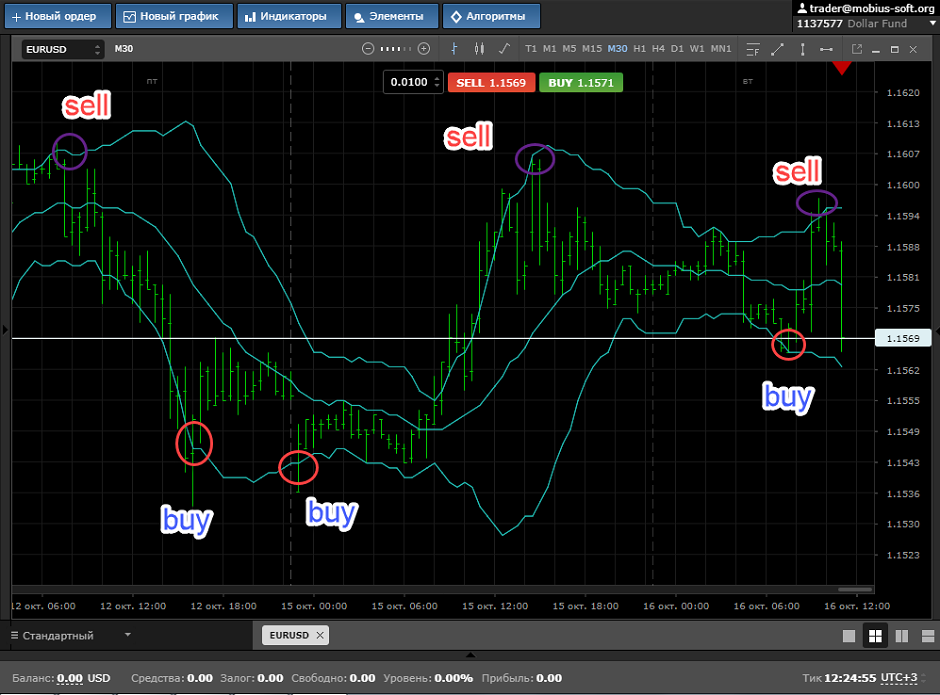The height and width of the screenshot is (695, 940).
Task: Open Новый ордер dialog
Action: coord(58,16)
